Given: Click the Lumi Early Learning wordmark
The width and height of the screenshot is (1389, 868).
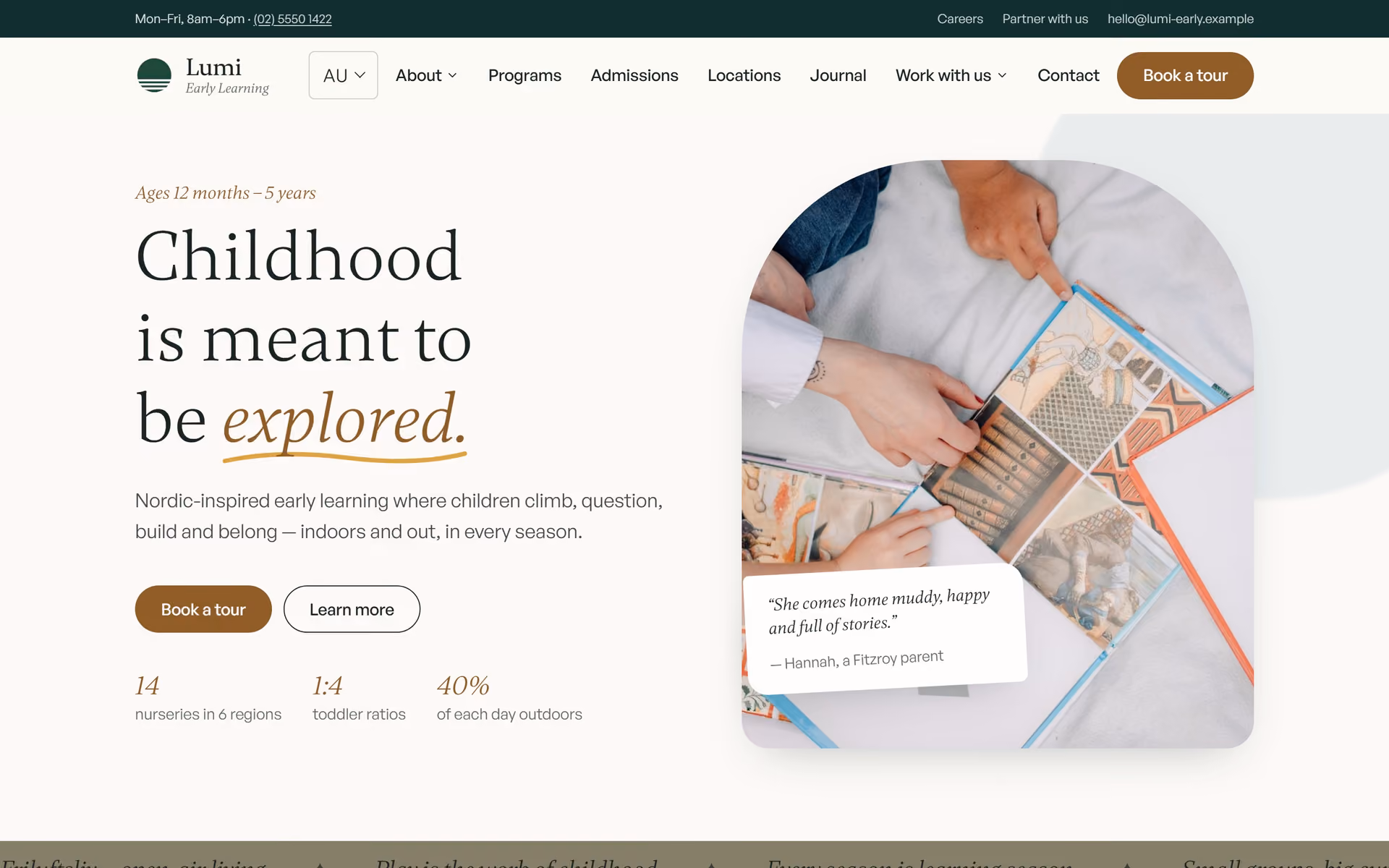Looking at the screenshot, I should (227, 75).
